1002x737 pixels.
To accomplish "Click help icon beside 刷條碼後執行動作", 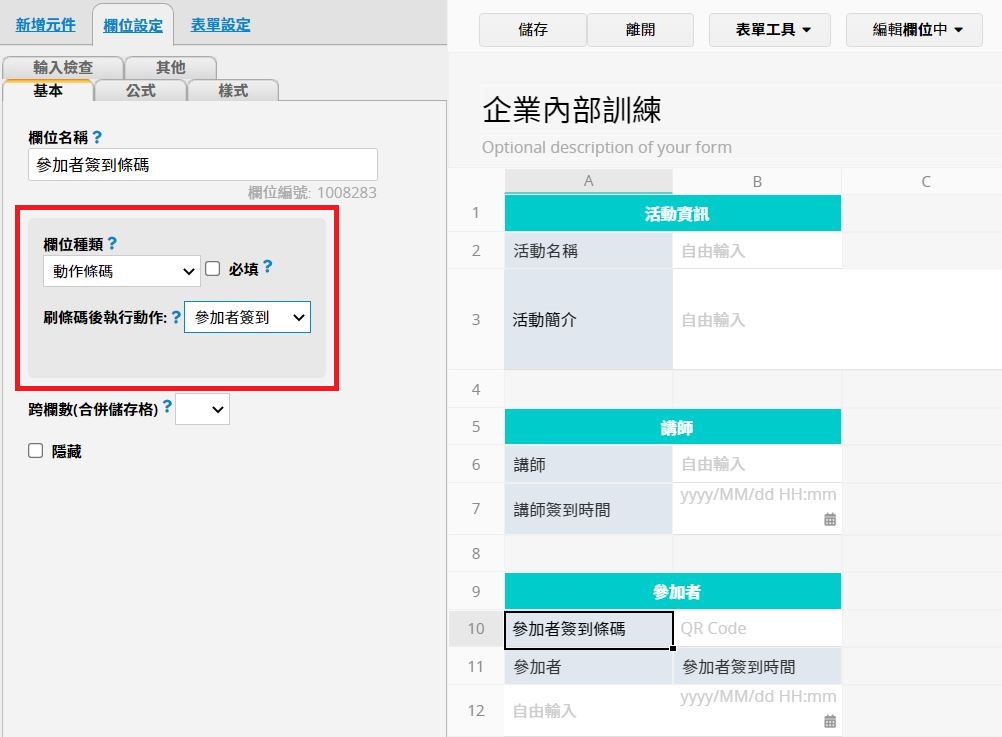I will pyautogui.click(x=176, y=317).
